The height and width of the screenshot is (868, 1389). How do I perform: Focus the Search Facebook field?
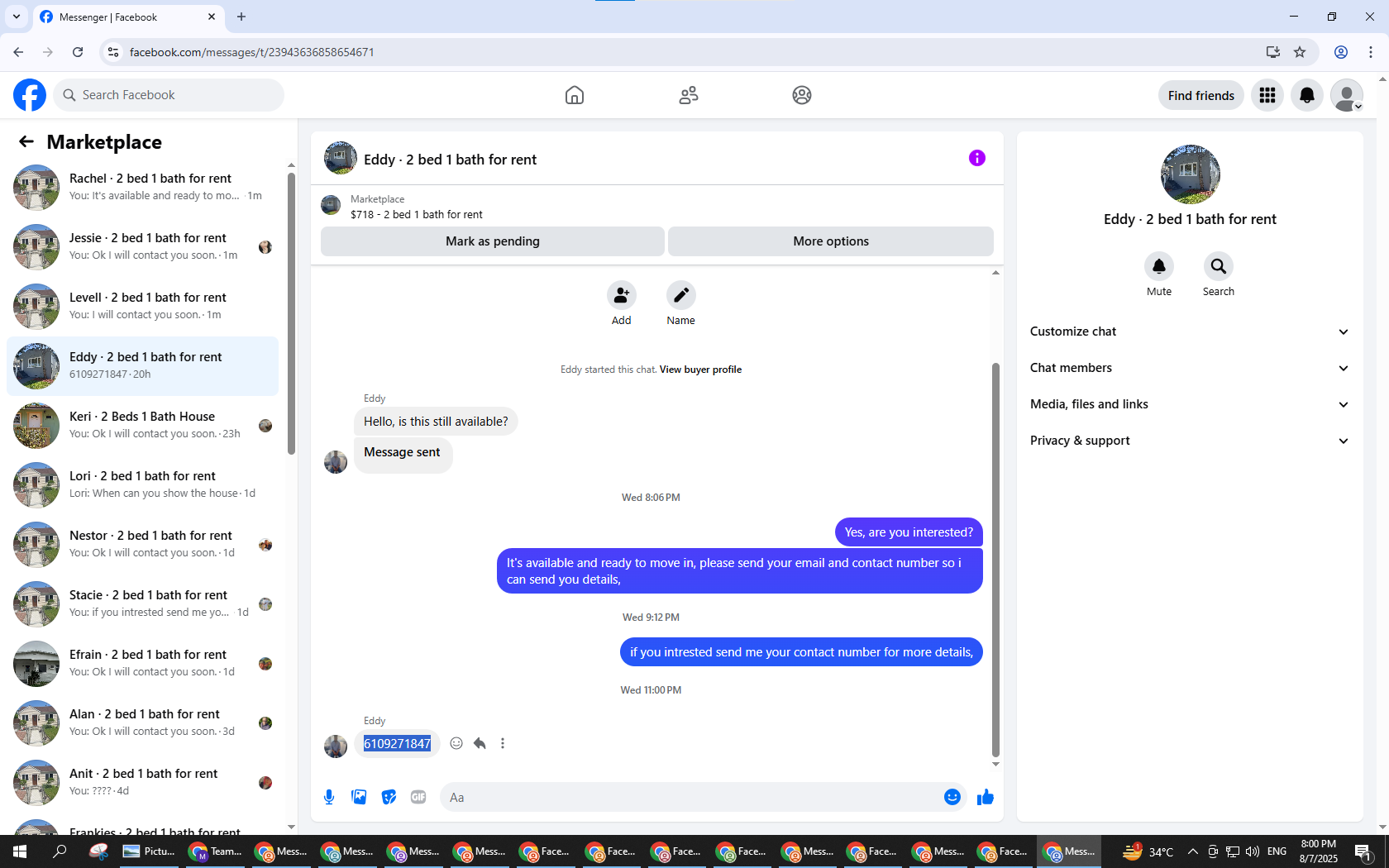(169, 95)
